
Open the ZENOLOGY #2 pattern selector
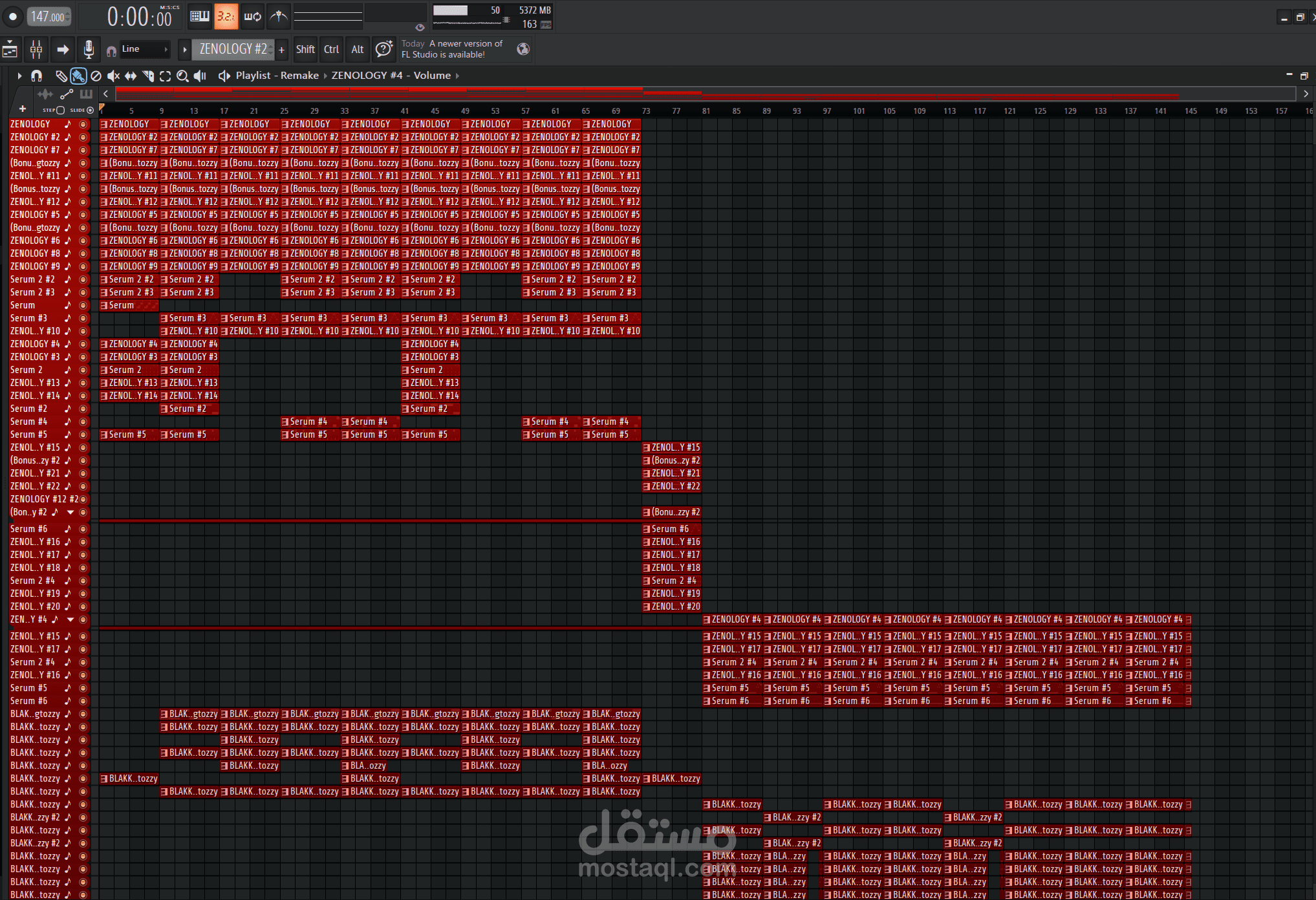[x=233, y=49]
